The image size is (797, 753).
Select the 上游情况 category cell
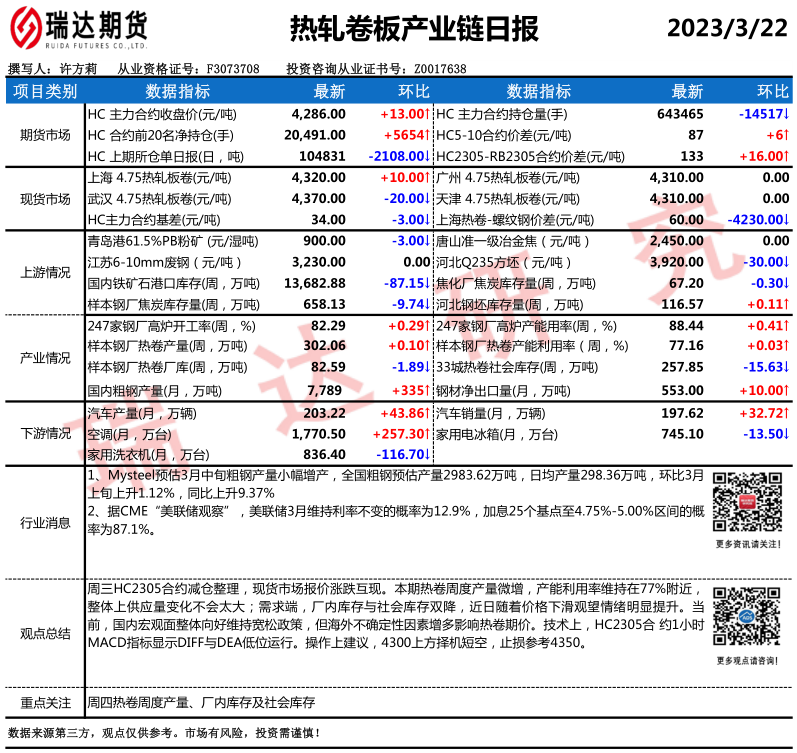[45, 272]
